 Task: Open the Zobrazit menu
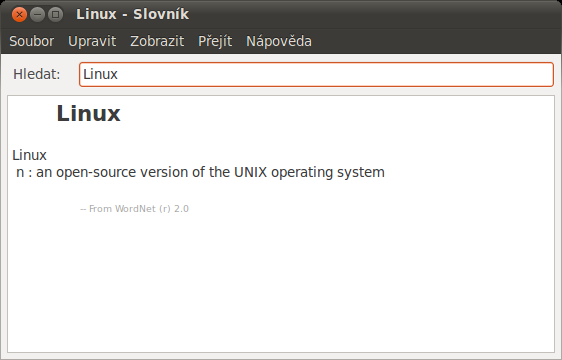point(157,41)
